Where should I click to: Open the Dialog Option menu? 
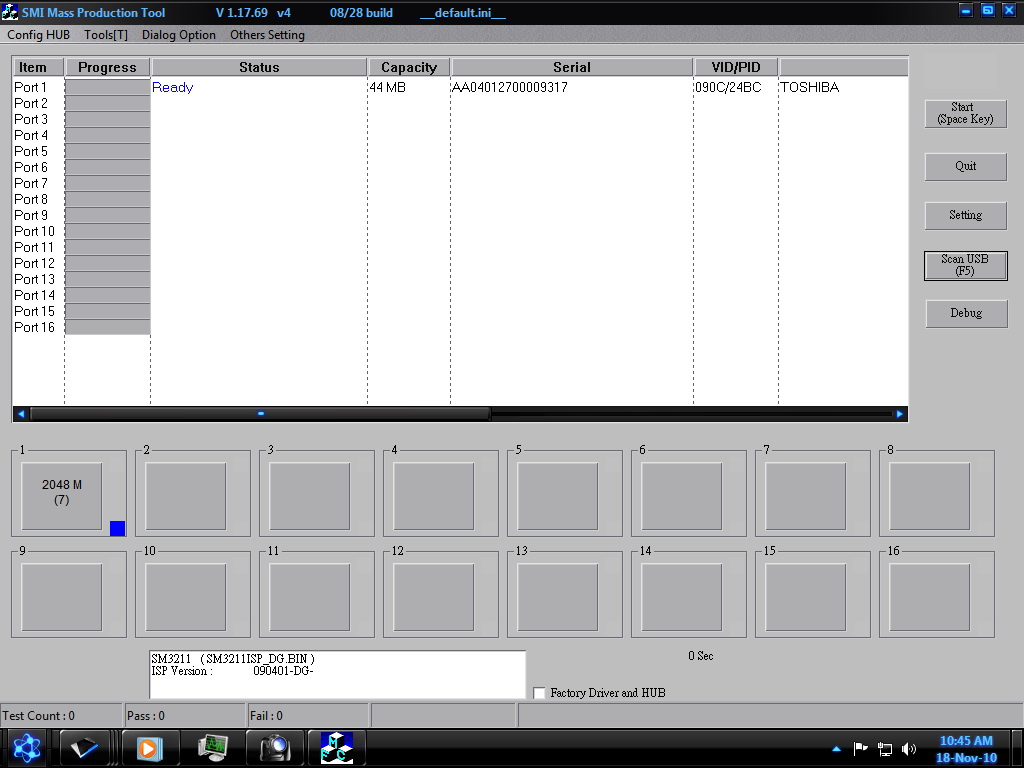click(x=178, y=35)
